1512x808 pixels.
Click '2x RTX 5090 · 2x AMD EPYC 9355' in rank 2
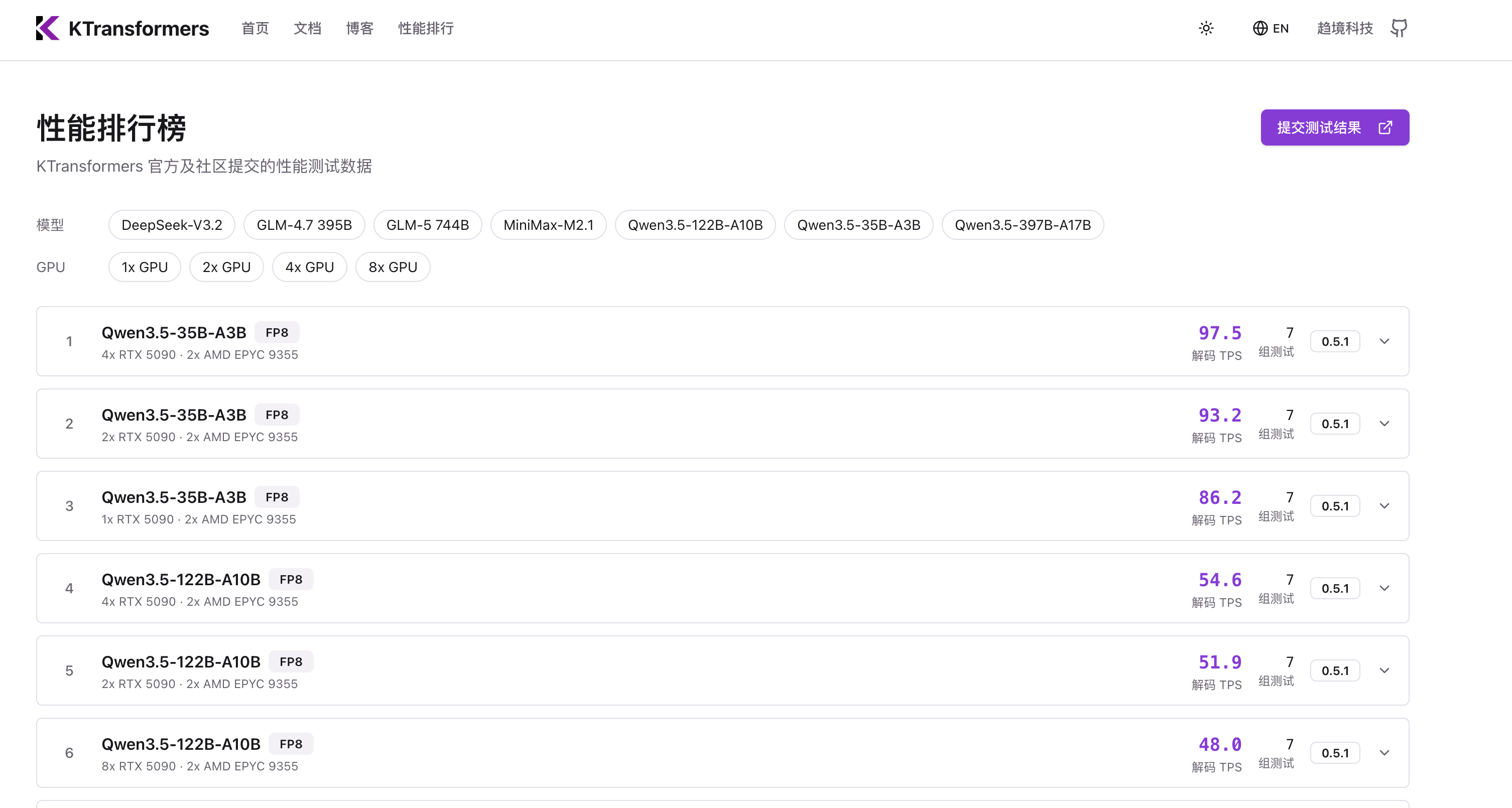[x=200, y=437]
